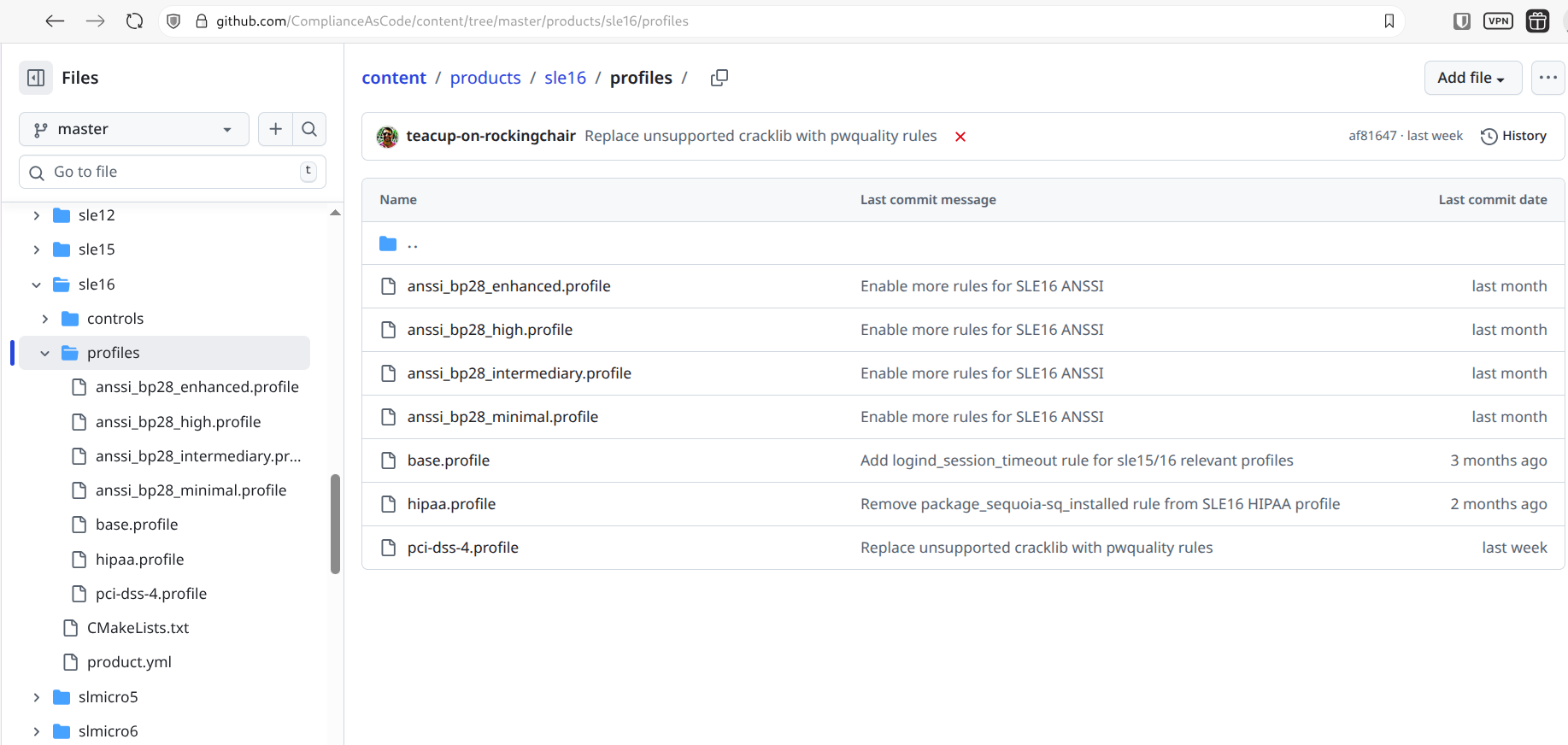Bookmark this page in the address bar
This screenshot has width=1568, height=745.
coord(1389,21)
